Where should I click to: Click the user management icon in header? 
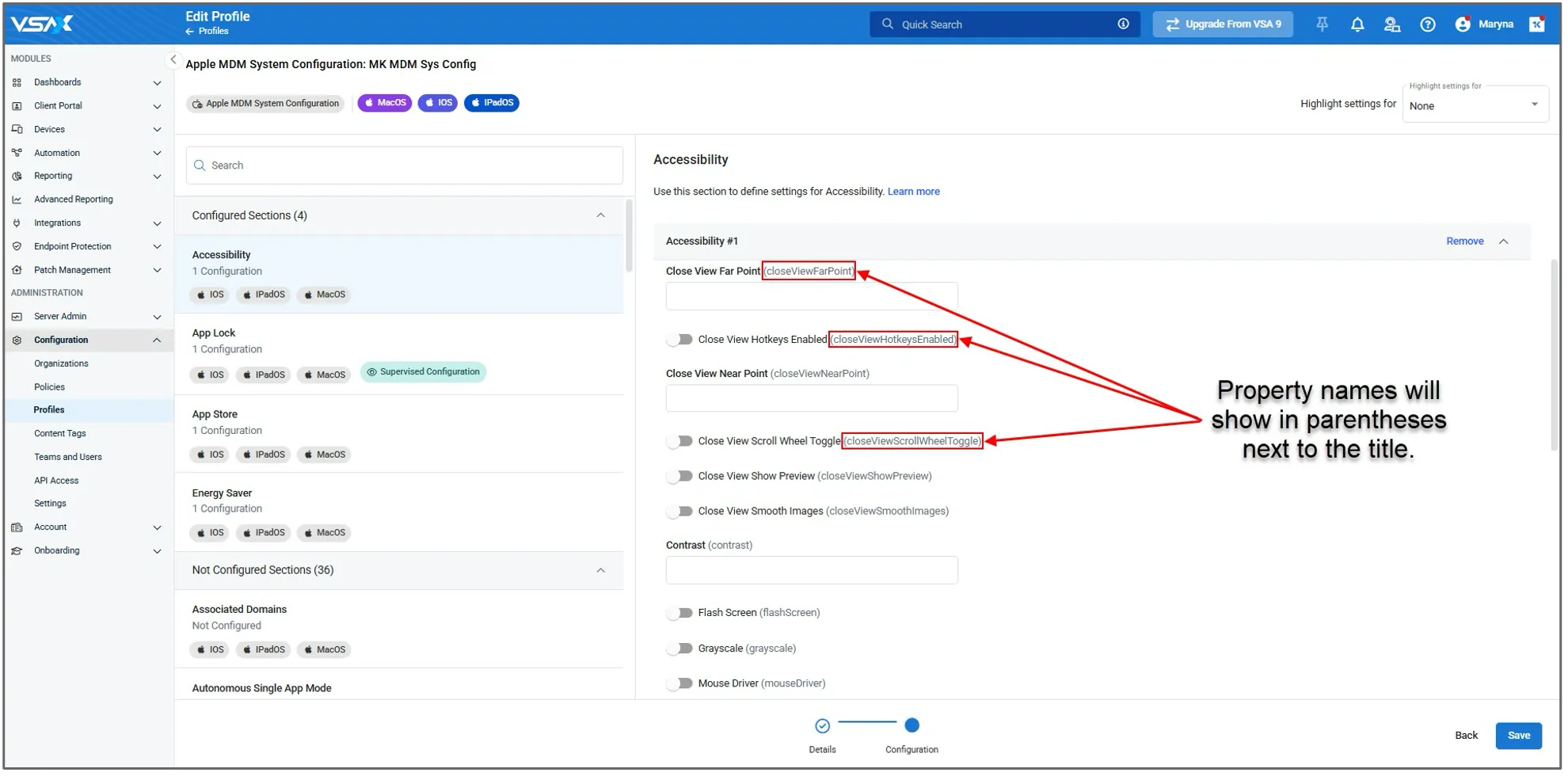pos(1391,25)
